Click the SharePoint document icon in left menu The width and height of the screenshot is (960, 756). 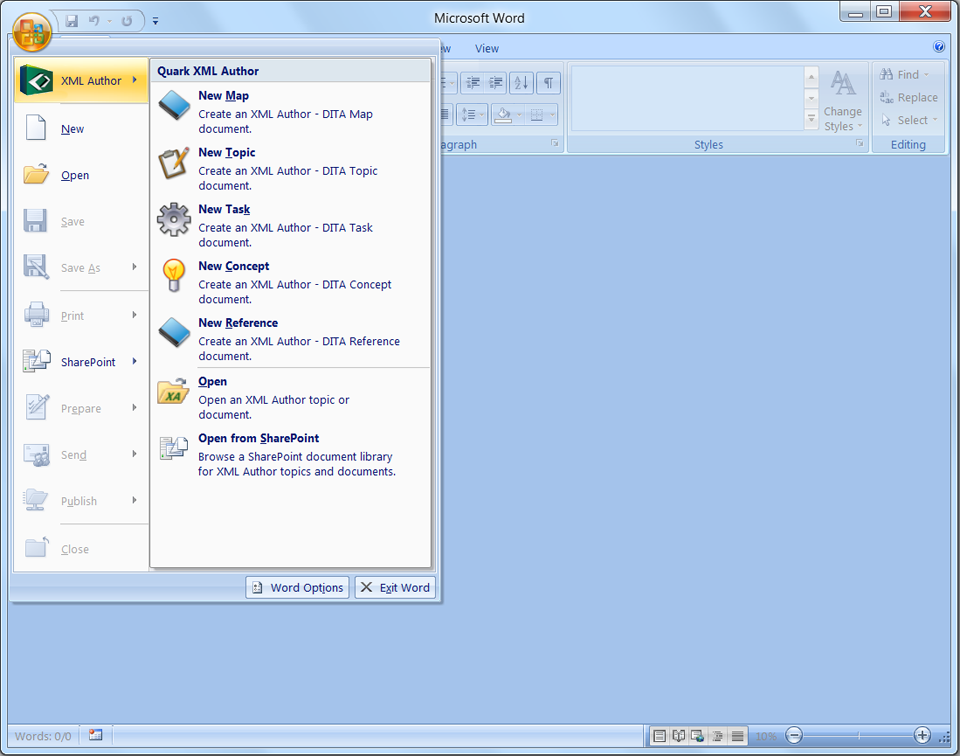coord(36,361)
